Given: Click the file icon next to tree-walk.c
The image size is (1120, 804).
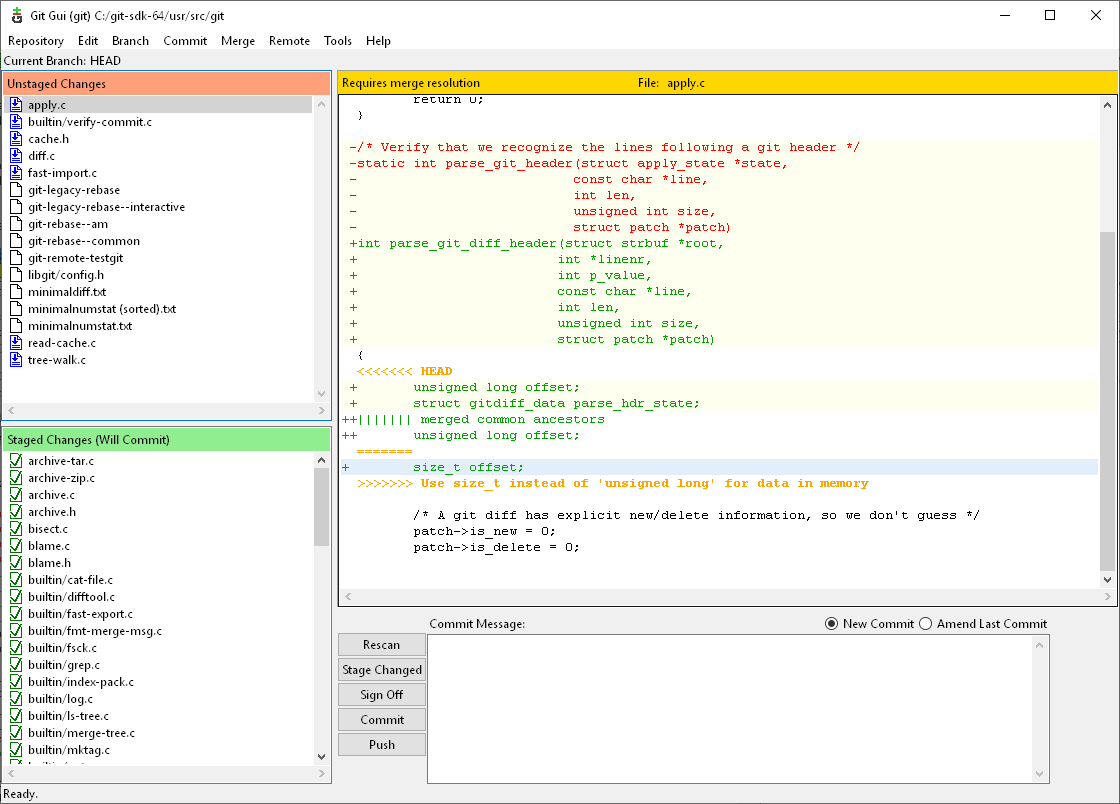Looking at the screenshot, I should tap(16, 360).
